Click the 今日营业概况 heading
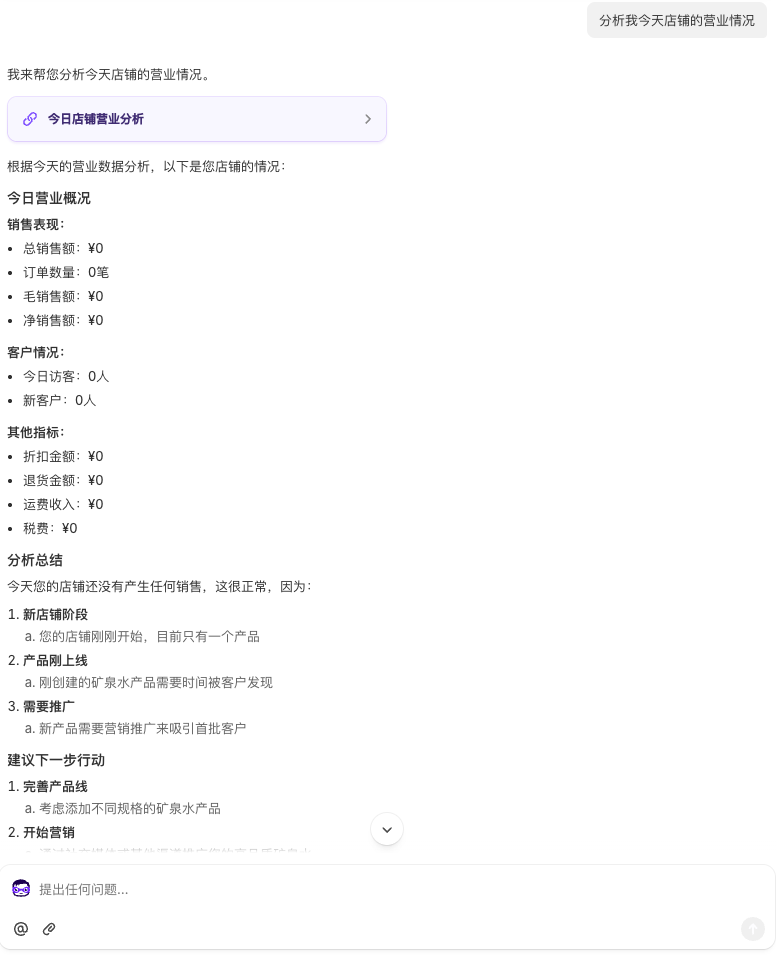Image resolution: width=776 pixels, height=955 pixels. tap(49, 198)
